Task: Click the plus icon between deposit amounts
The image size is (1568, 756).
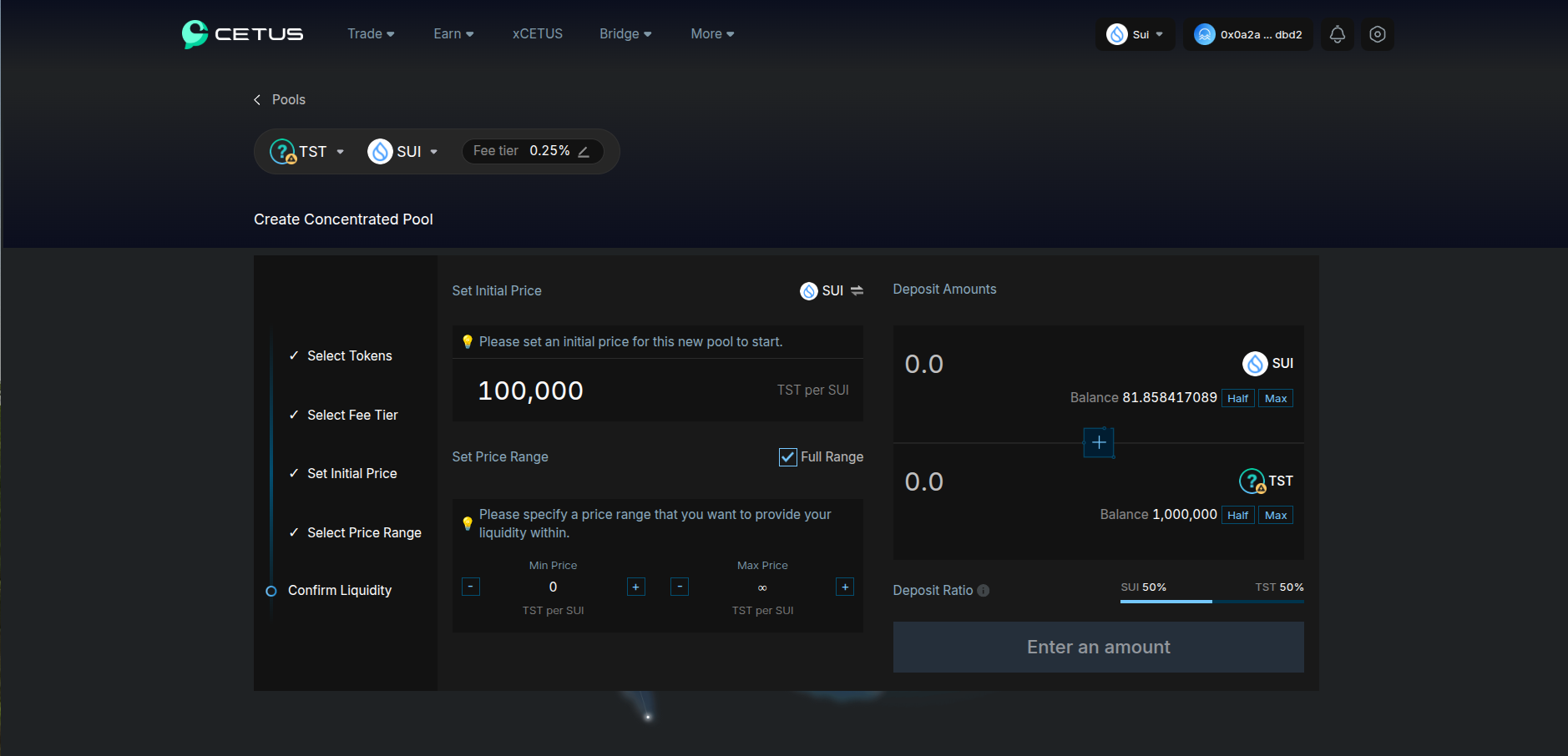Action: point(1099,442)
